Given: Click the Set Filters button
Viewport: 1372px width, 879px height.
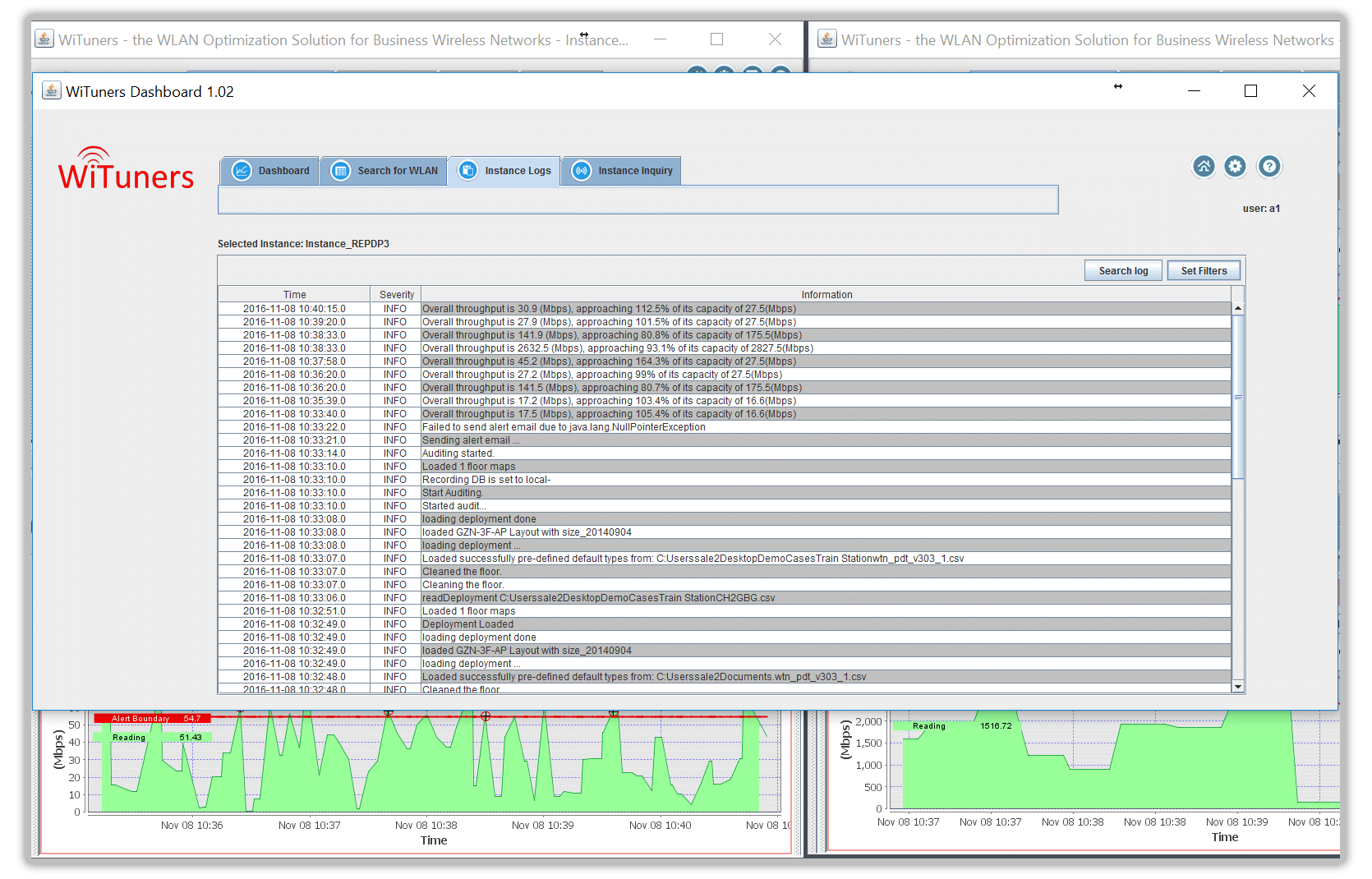Looking at the screenshot, I should point(1204,271).
